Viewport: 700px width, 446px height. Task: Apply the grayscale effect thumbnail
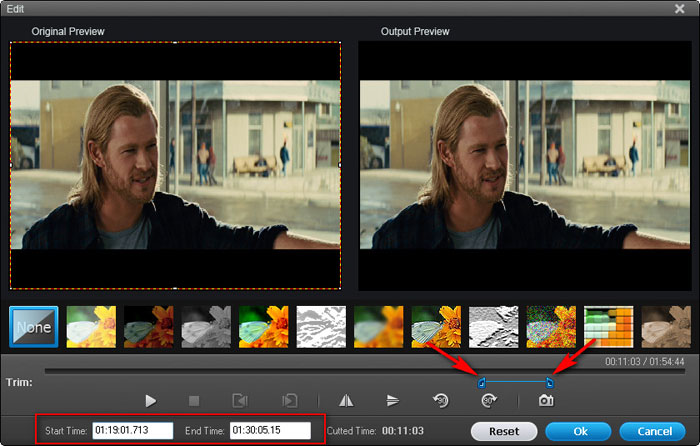(206, 327)
